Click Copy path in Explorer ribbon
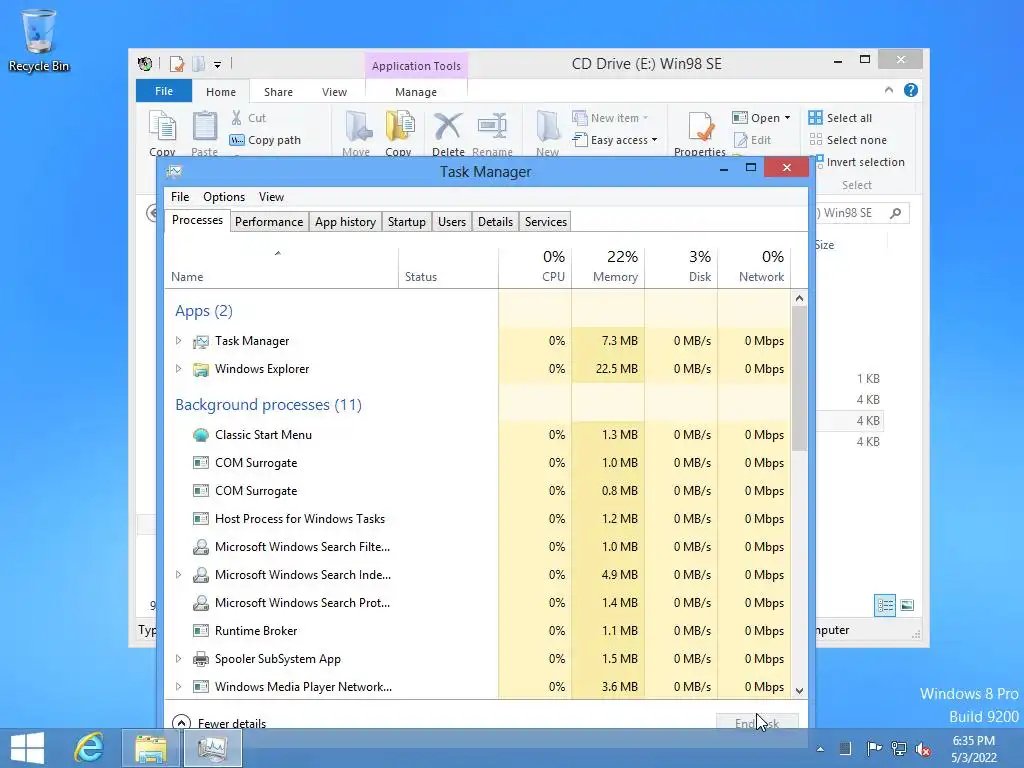The image size is (1024, 768). (x=265, y=140)
